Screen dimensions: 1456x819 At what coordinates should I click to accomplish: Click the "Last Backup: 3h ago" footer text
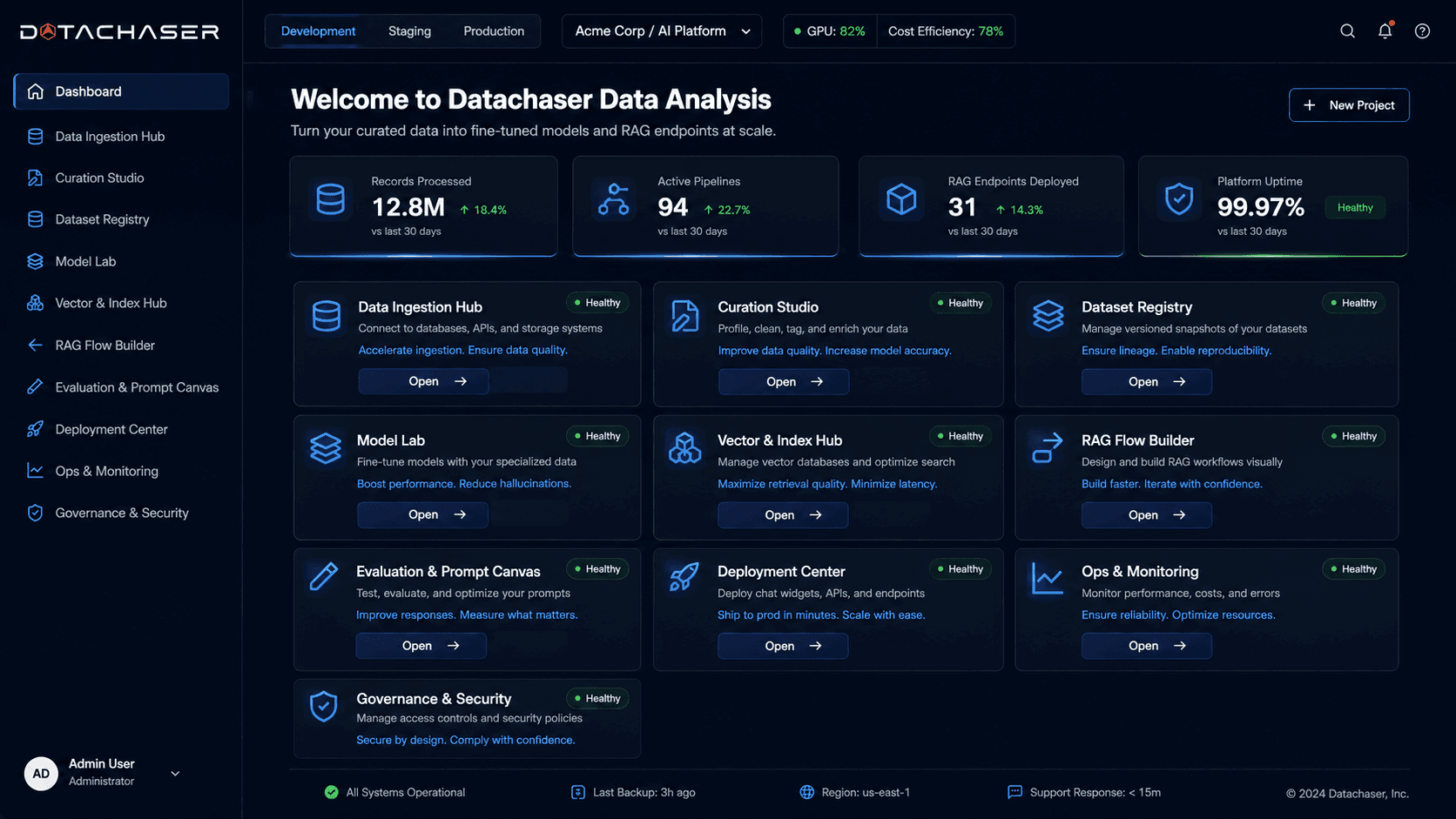[x=644, y=793]
